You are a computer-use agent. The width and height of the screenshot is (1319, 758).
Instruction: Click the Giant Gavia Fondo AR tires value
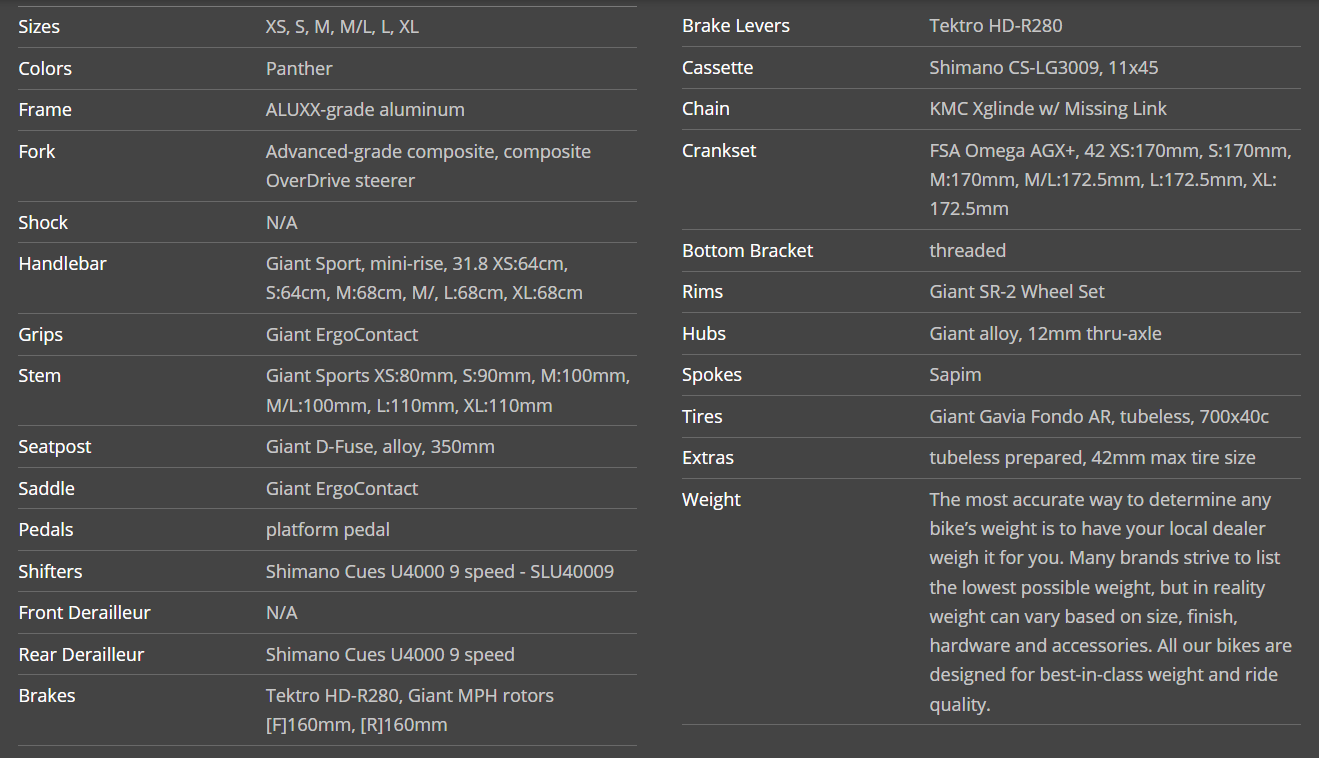click(x=1099, y=417)
